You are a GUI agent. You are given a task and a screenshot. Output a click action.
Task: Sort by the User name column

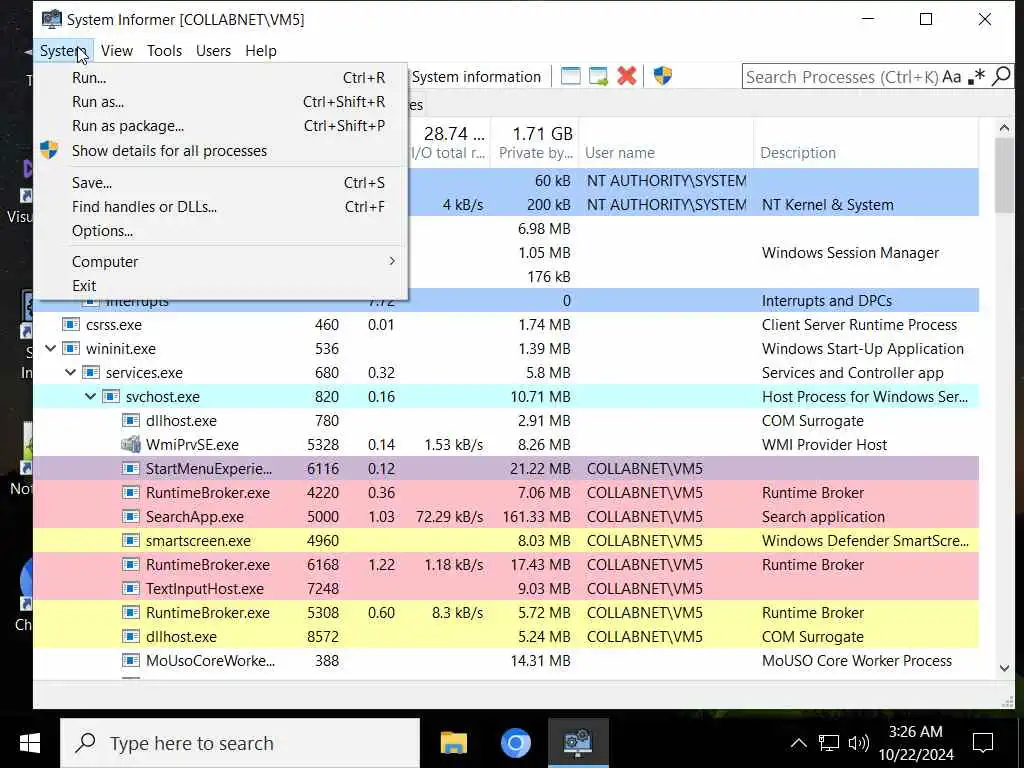[x=666, y=141]
